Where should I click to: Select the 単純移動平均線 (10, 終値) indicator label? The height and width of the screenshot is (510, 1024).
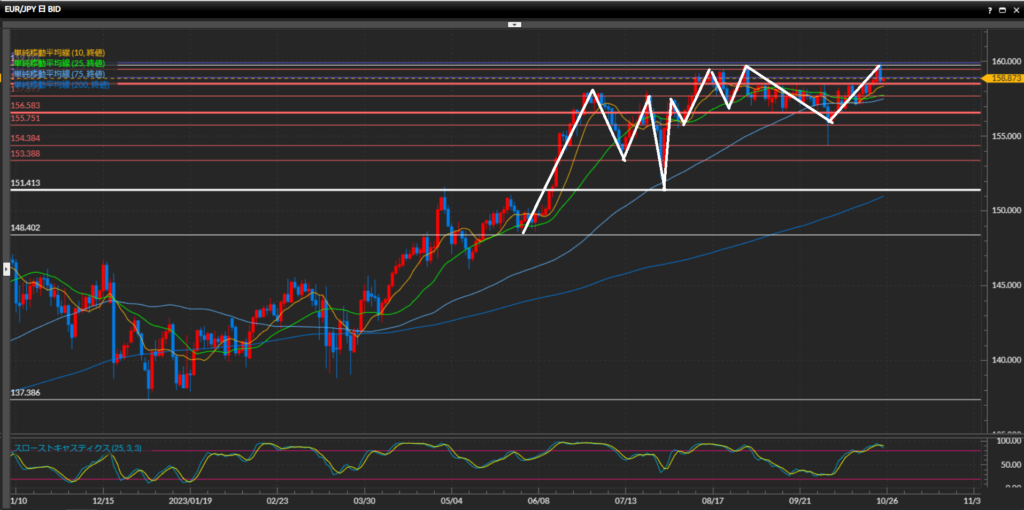[x=58, y=52]
